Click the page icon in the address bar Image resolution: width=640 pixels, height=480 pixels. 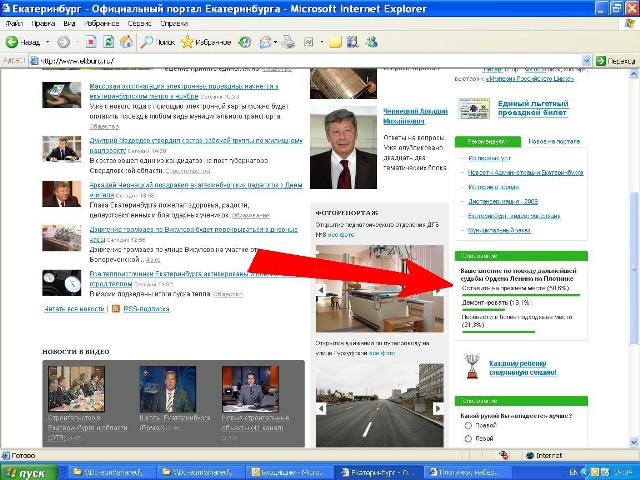(x=34, y=61)
